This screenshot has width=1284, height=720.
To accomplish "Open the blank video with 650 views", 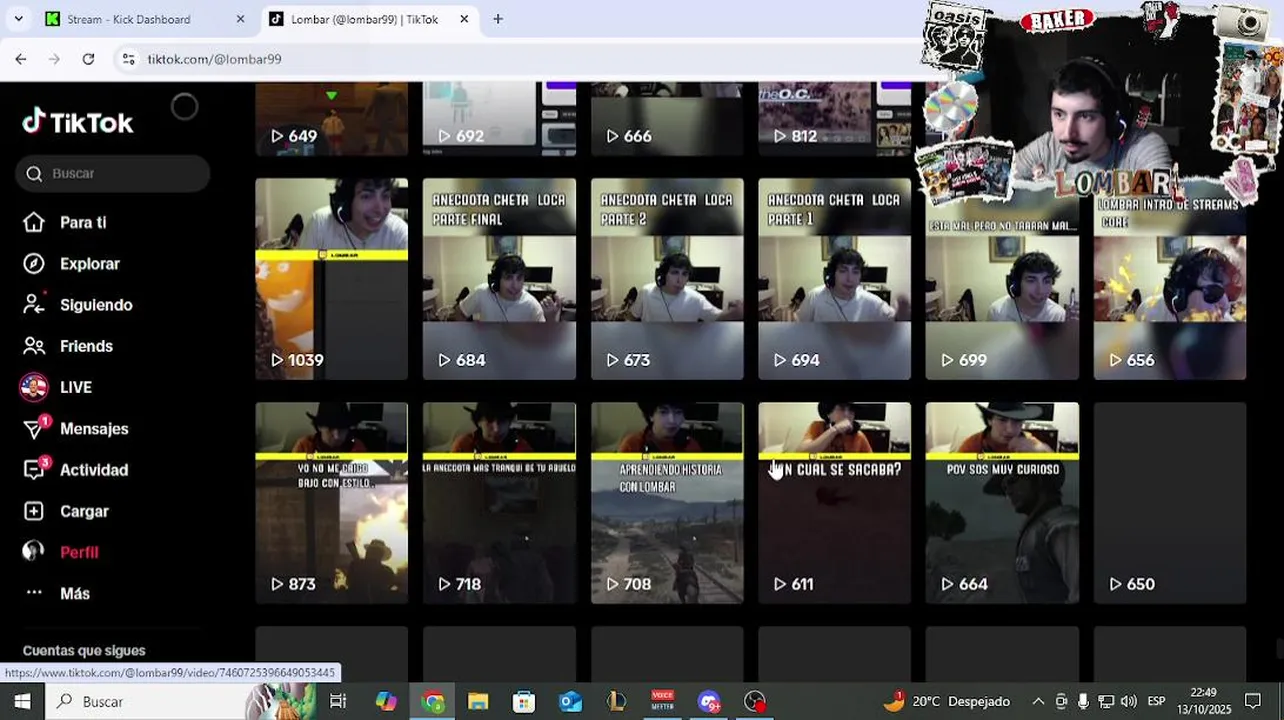I will pos(1170,503).
